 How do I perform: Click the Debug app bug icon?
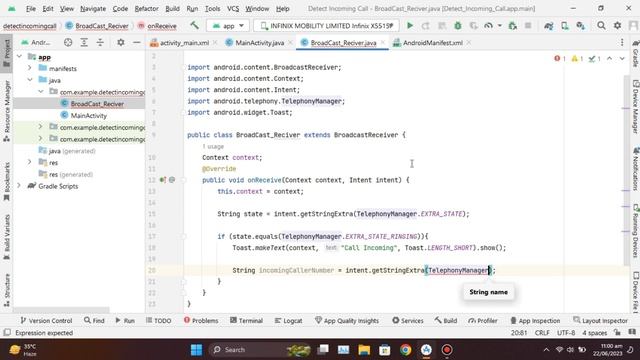(x=458, y=26)
